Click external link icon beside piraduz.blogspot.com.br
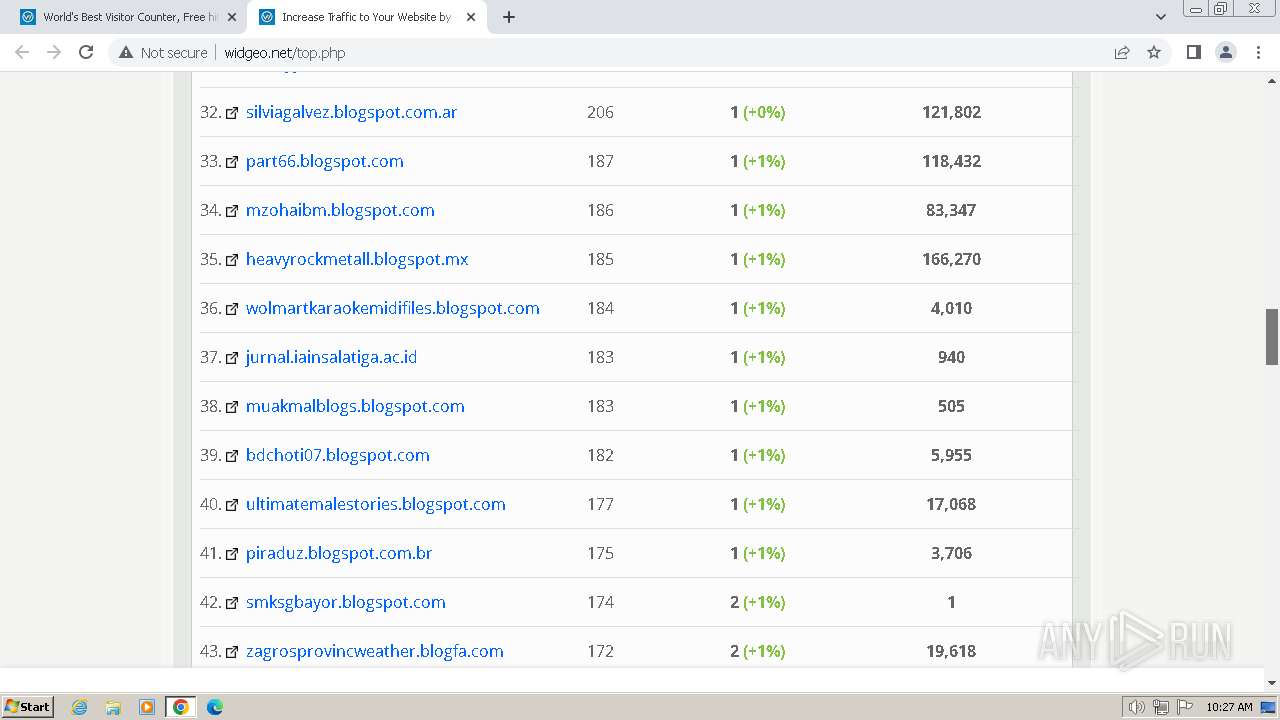1280x720 pixels. (x=232, y=554)
